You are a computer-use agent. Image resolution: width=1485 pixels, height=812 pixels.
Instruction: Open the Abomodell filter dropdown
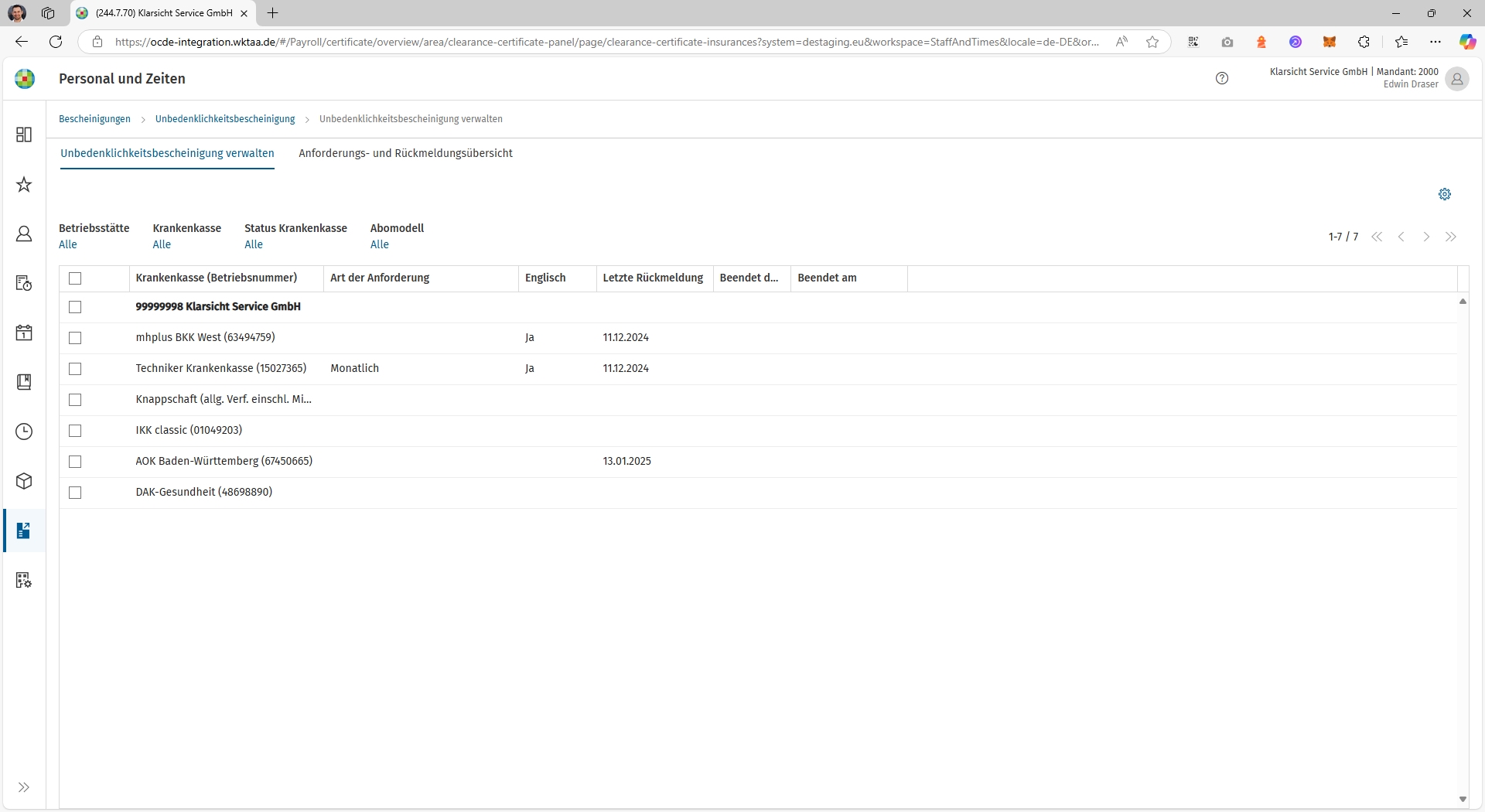coord(380,244)
